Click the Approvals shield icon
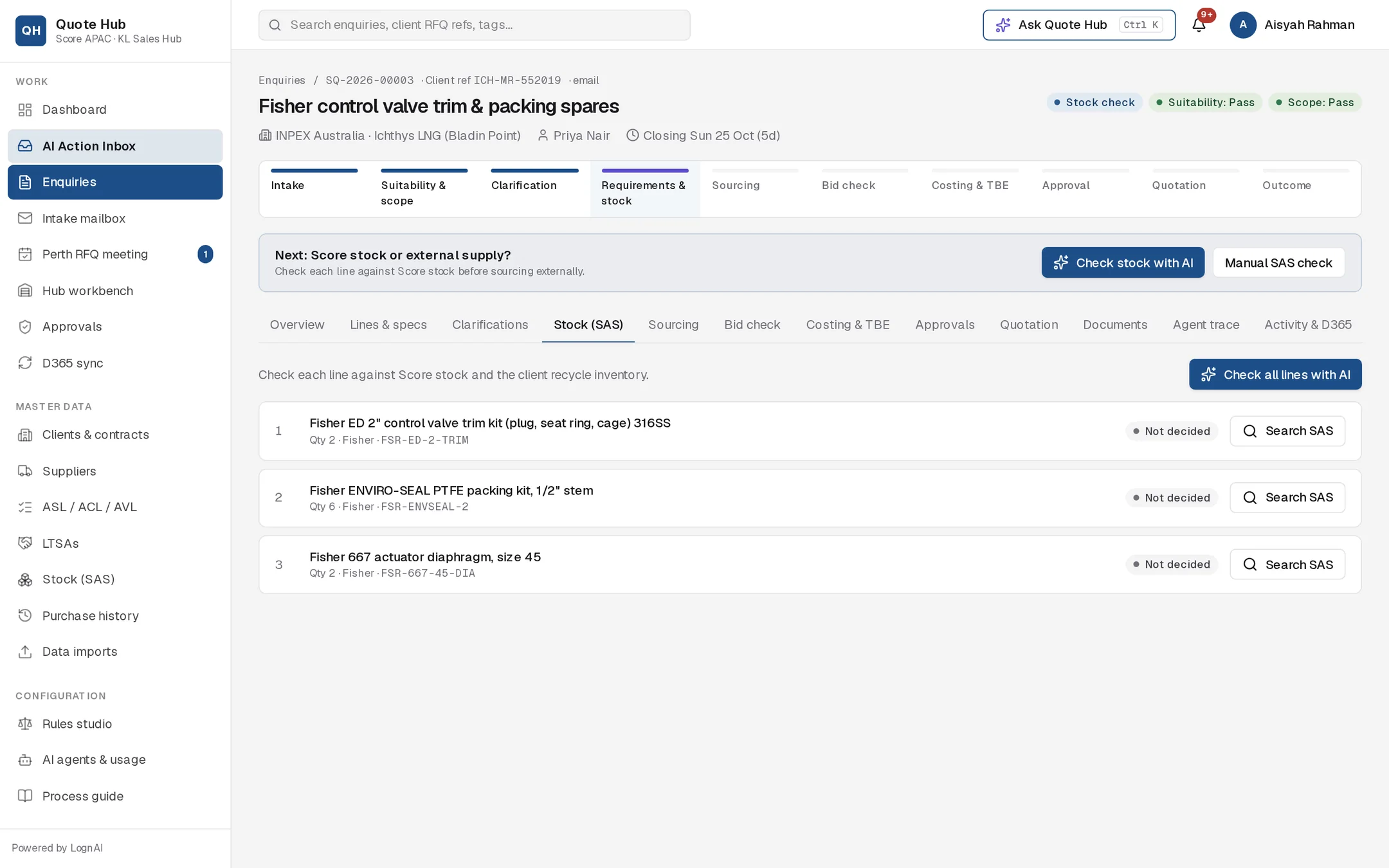 (25, 327)
